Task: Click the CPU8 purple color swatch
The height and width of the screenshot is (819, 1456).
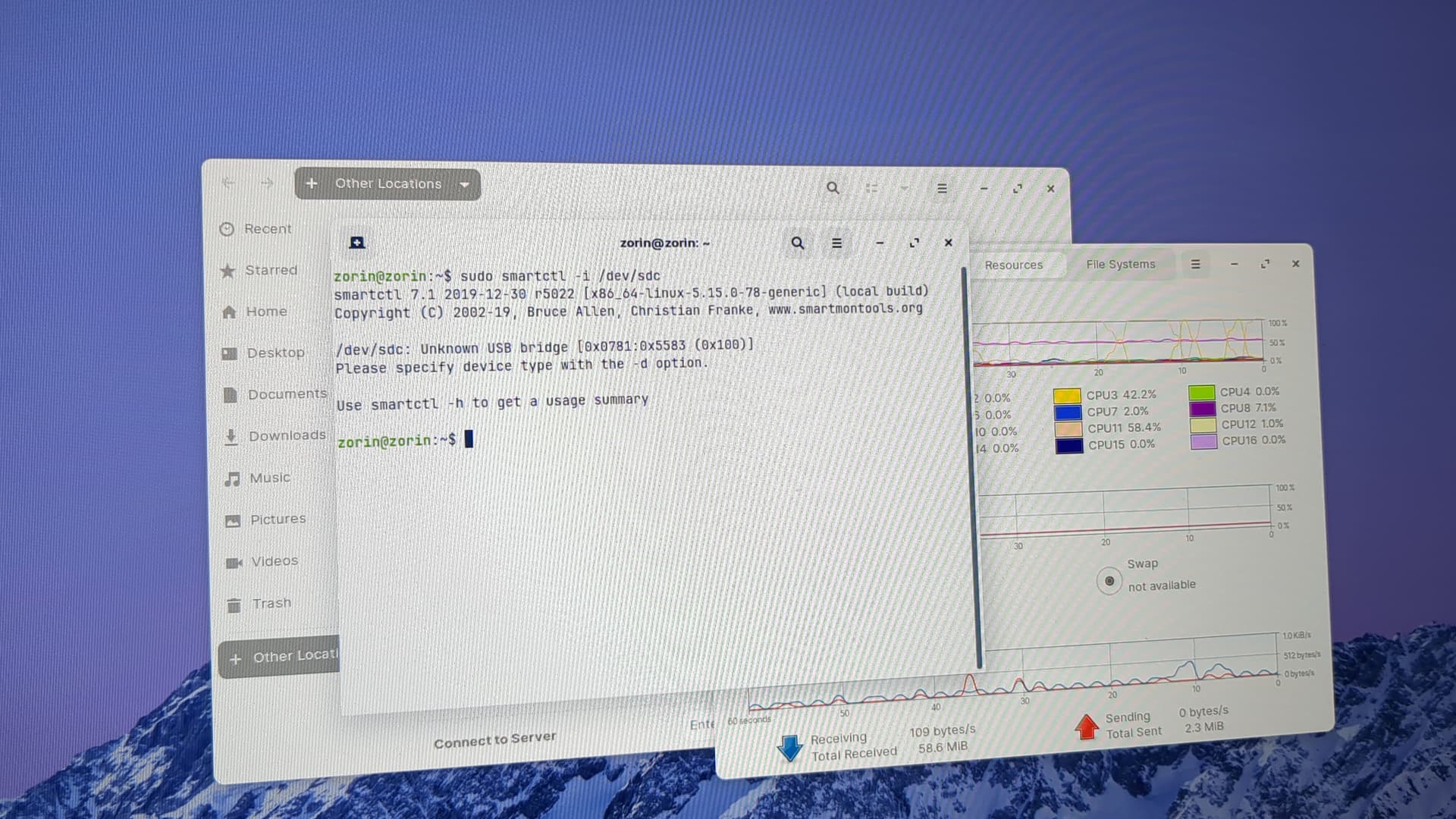Action: [x=1202, y=409]
